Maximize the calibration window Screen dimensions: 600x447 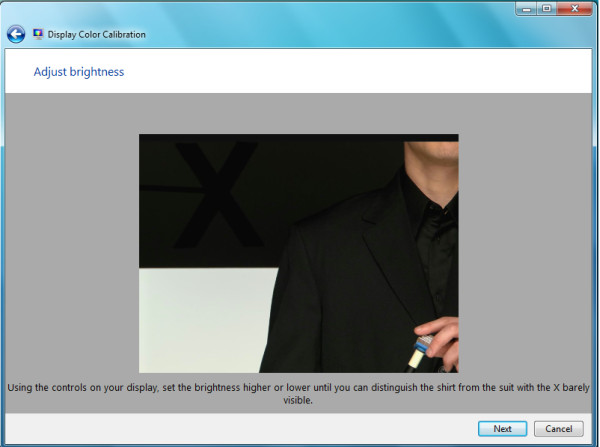pos(546,8)
